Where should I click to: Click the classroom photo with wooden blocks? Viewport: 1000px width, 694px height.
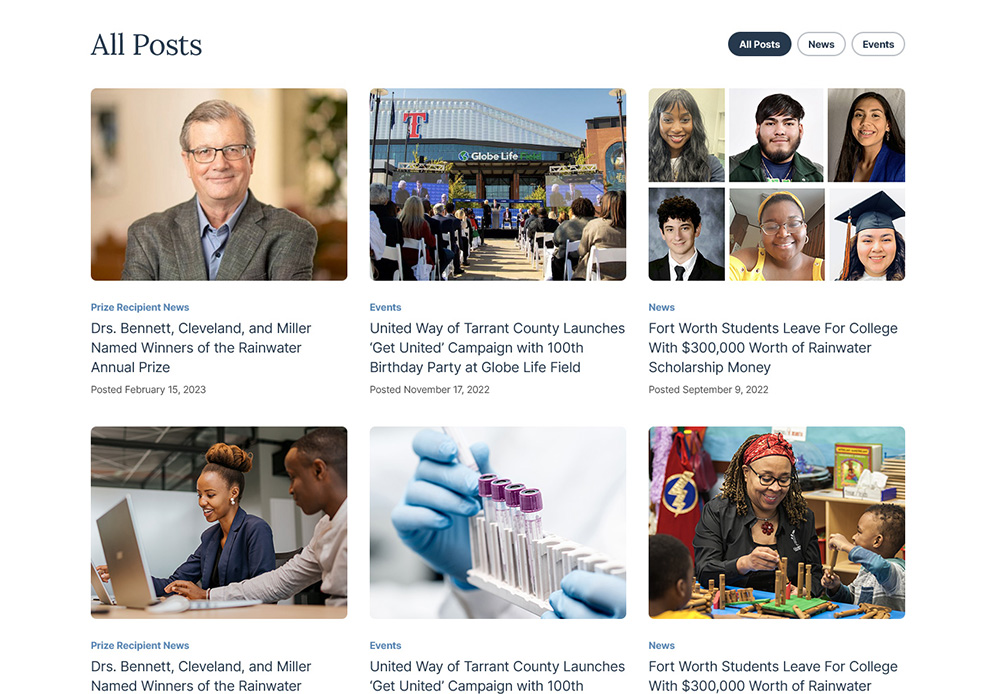pos(776,522)
